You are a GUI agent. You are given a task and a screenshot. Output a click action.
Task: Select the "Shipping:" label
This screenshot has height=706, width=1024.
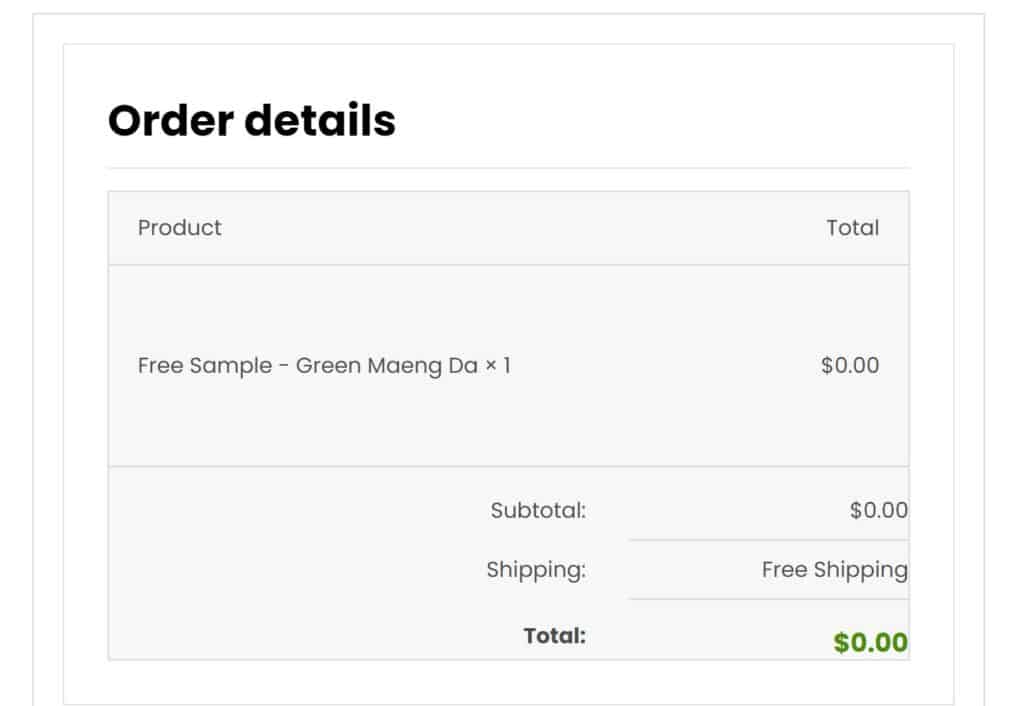[x=536, y=570]
